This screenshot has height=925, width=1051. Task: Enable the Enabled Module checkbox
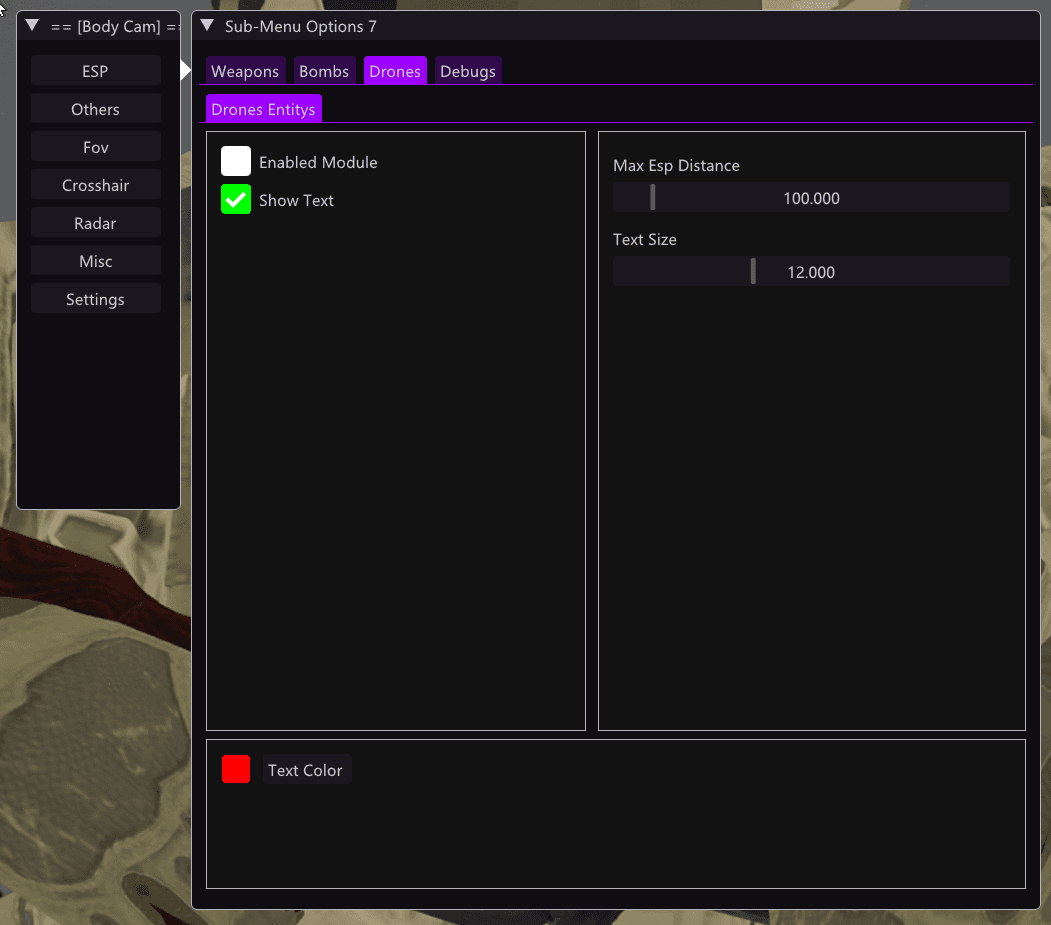236,162
